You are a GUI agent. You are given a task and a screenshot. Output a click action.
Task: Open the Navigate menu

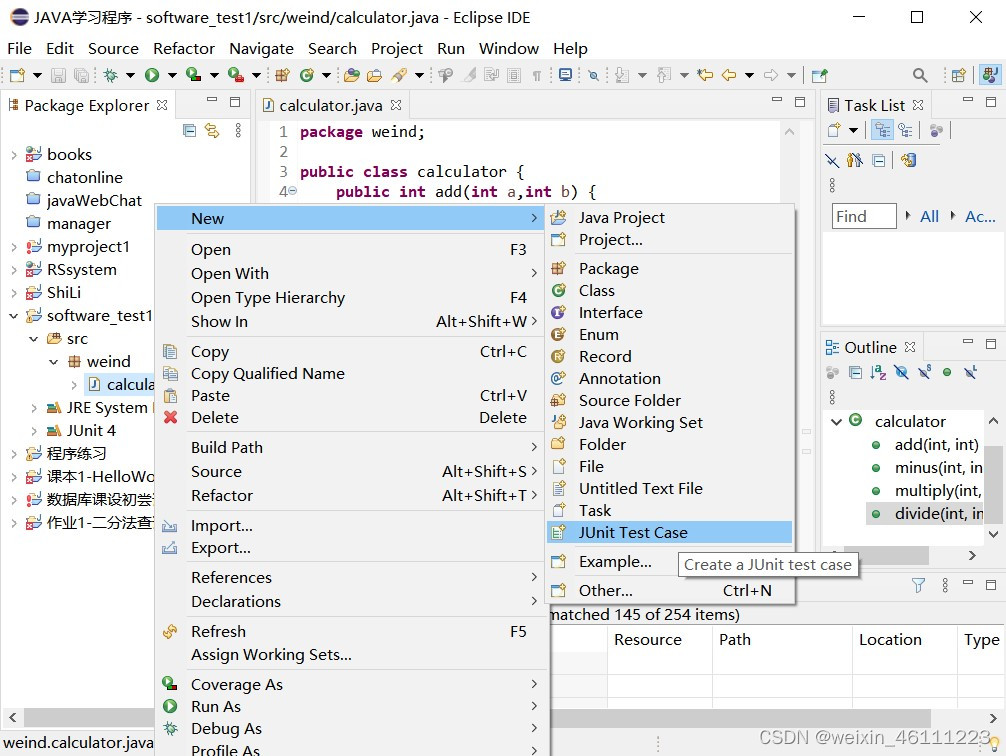tap(261, 49)
